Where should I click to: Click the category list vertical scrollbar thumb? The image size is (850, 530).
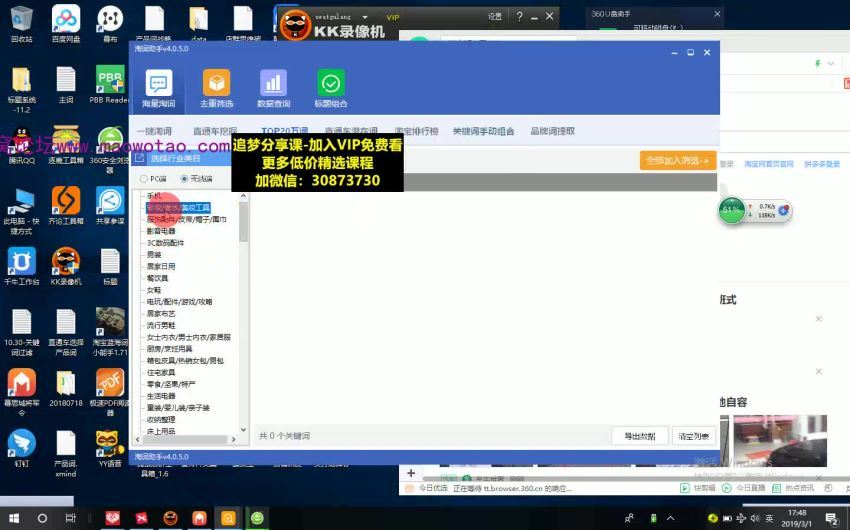[x=243, y=222]
